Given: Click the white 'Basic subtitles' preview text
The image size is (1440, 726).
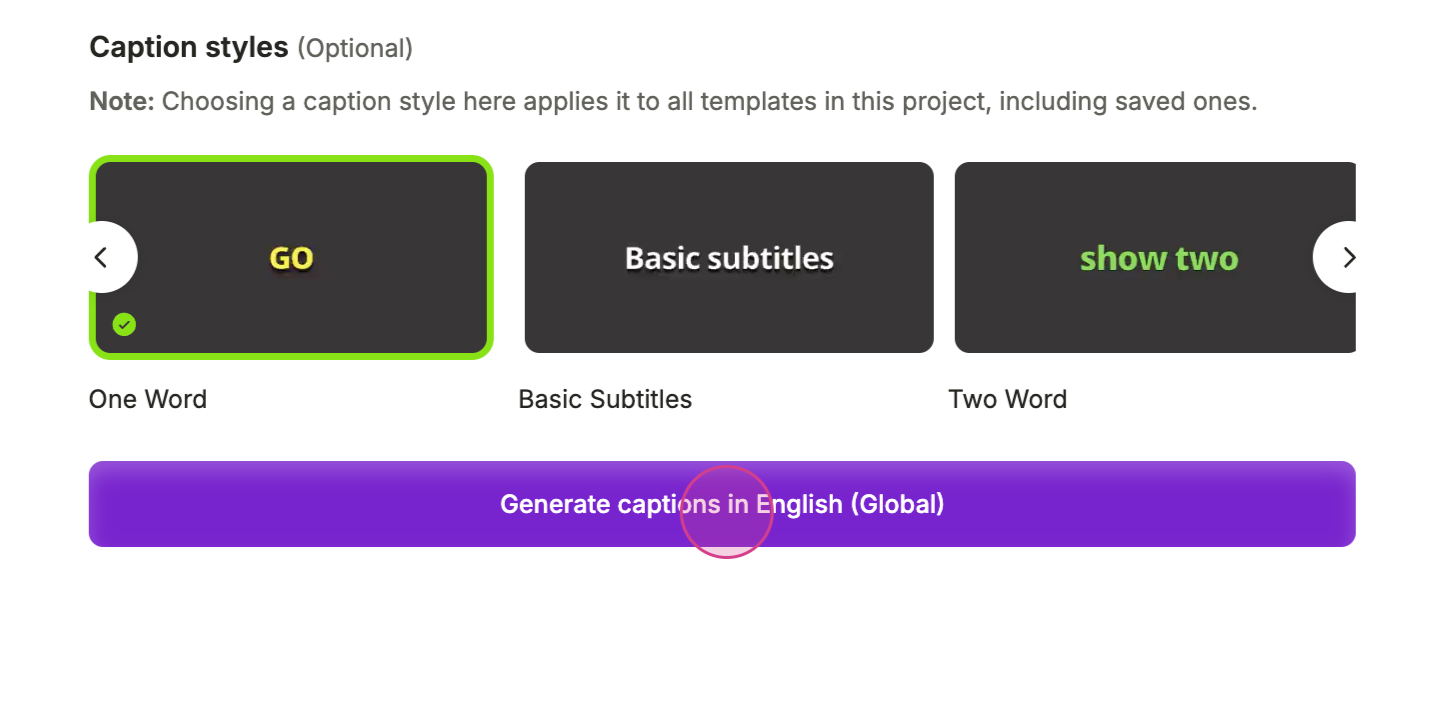Looking at the screenshot, I should tap(729, 258).
